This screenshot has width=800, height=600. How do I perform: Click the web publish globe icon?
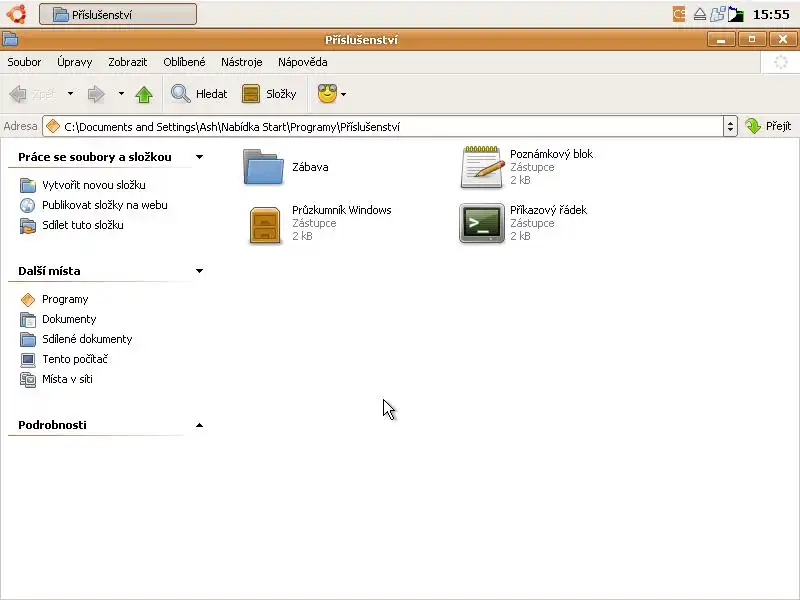coord(28,205)
